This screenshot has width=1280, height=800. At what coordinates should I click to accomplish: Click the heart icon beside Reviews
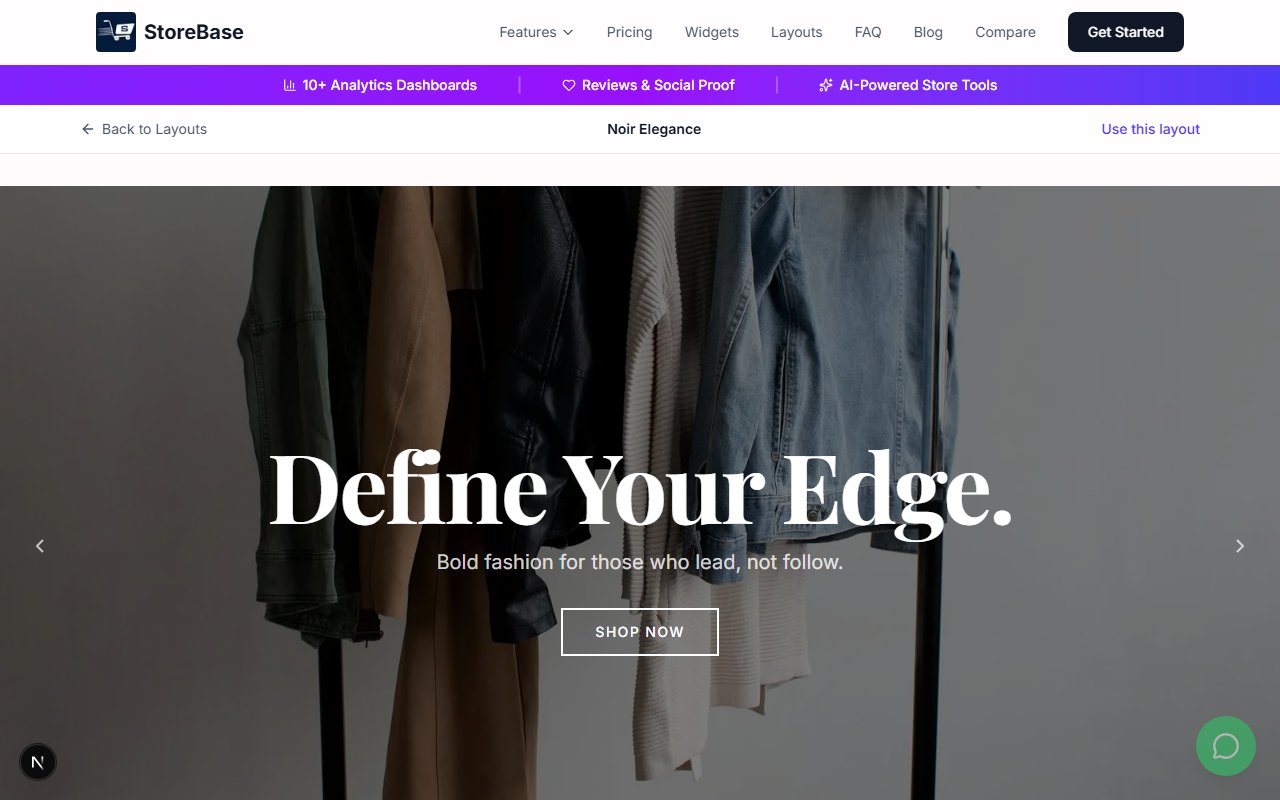click(569, 85)
